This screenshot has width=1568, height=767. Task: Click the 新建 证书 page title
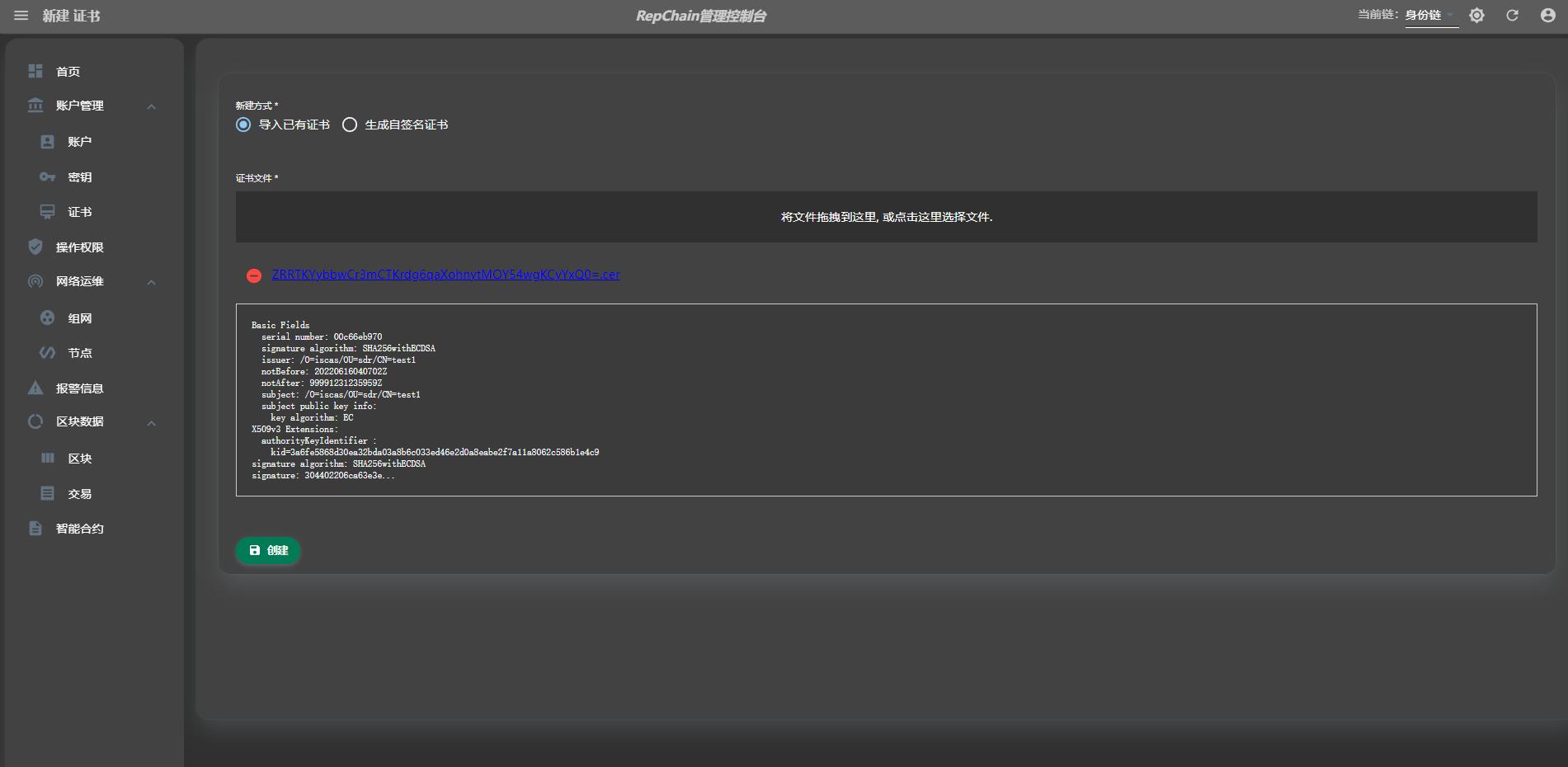tap(71, 16)
